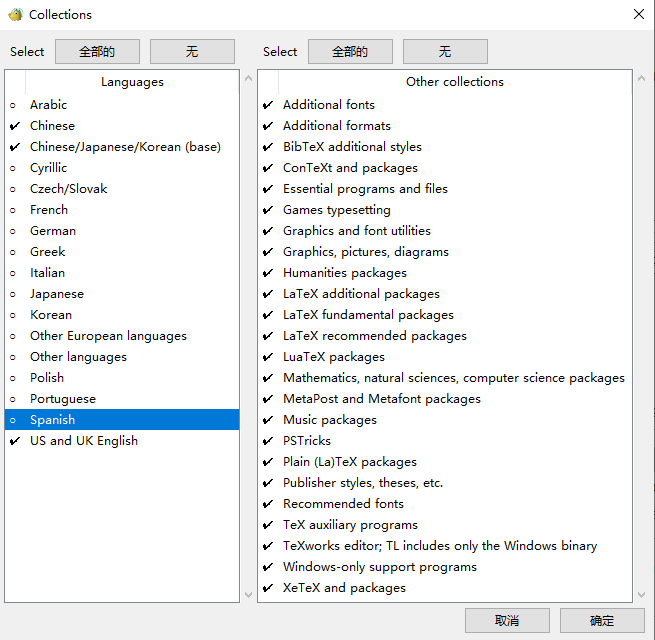This screenshot has height=640, width=655.
Task: Click Languages list scroll down arrow
Action: point(249,594)
